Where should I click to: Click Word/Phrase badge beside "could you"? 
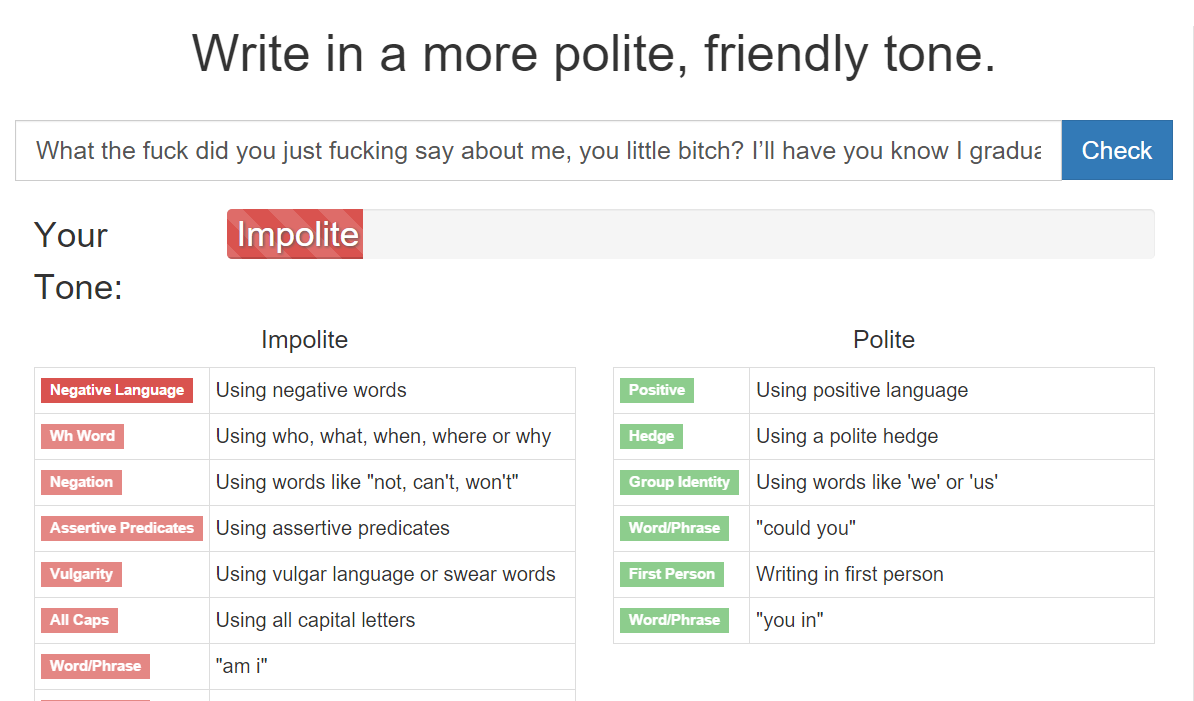coord(674,528)
